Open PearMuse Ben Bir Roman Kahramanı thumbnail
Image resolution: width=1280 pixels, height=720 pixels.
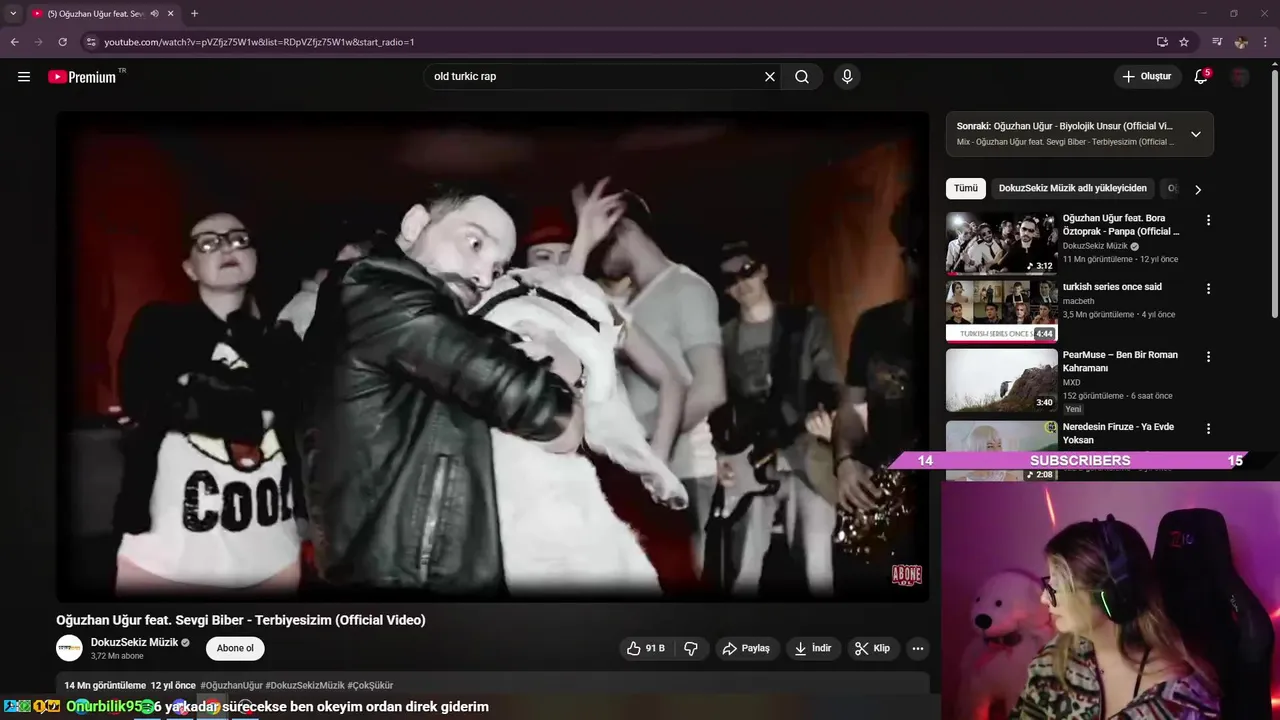click(x=1001, y=379)
